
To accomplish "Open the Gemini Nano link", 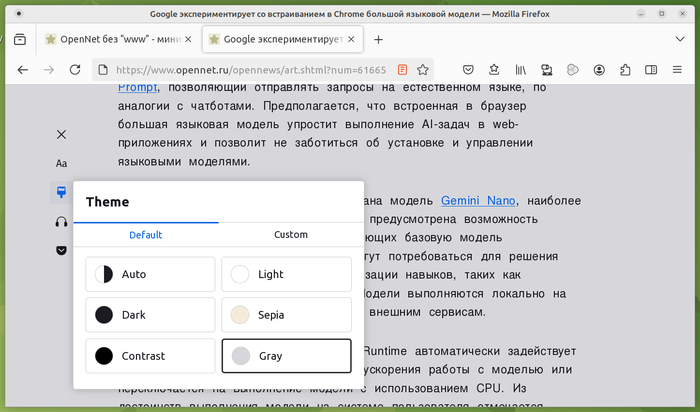I will tap(475, 200).
